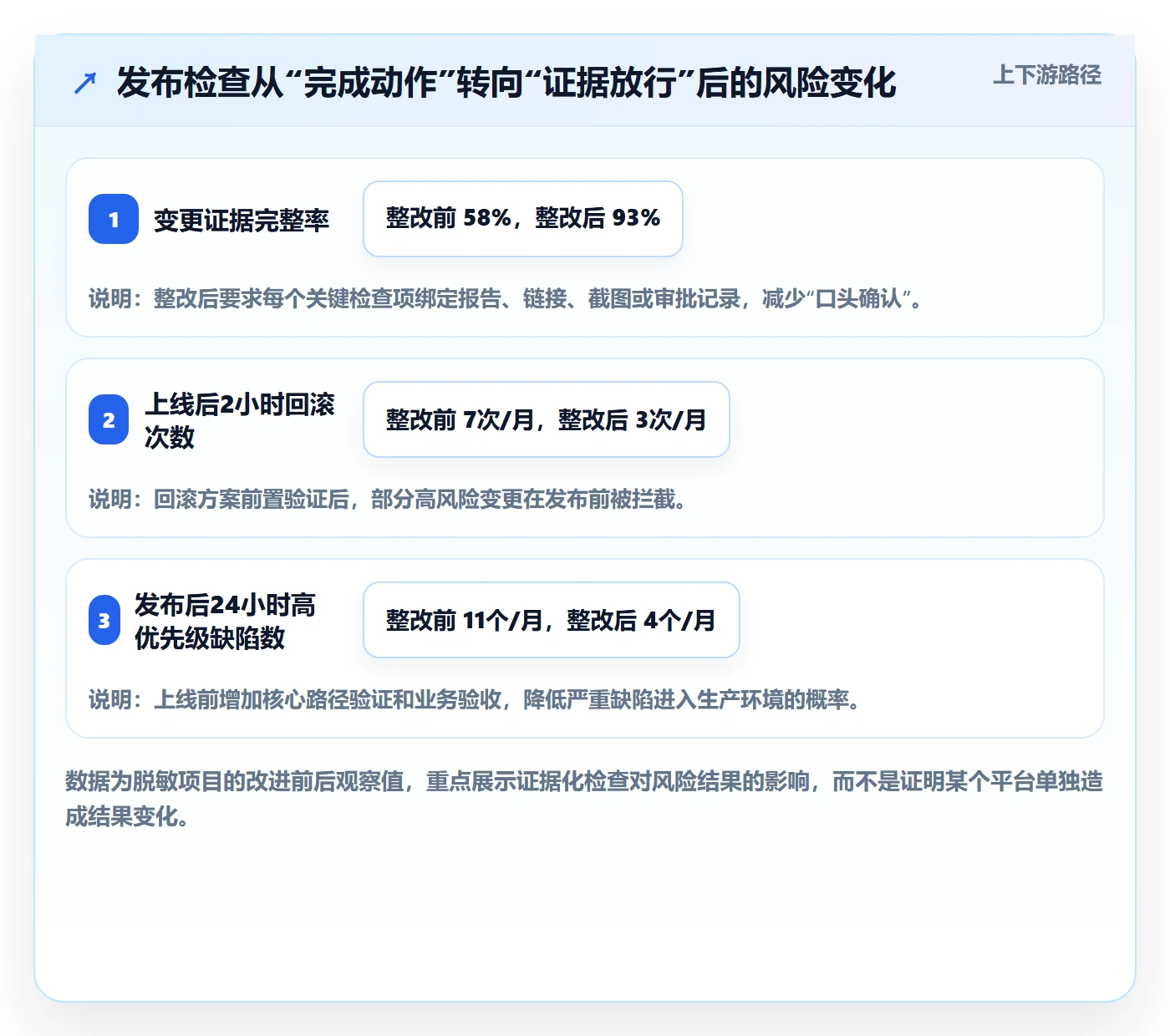Click the number 2 badge for 上线后2小时回滚次数
This screenshot has width=1170, height=1036.
109,419
